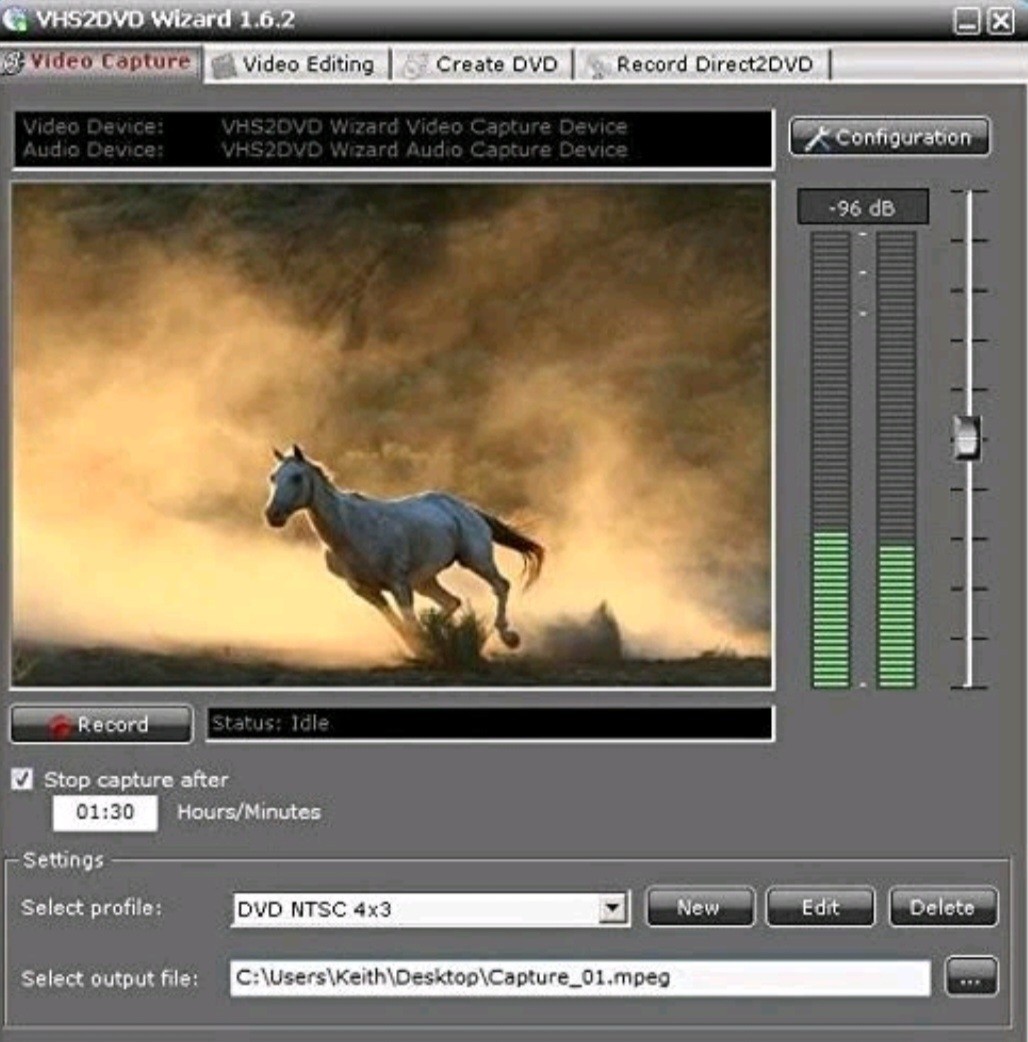Uncheck the Stop capture after checkbox
Image resolution: width=1028 pixels, height=1042 pixels.
[x=22, y=779]
